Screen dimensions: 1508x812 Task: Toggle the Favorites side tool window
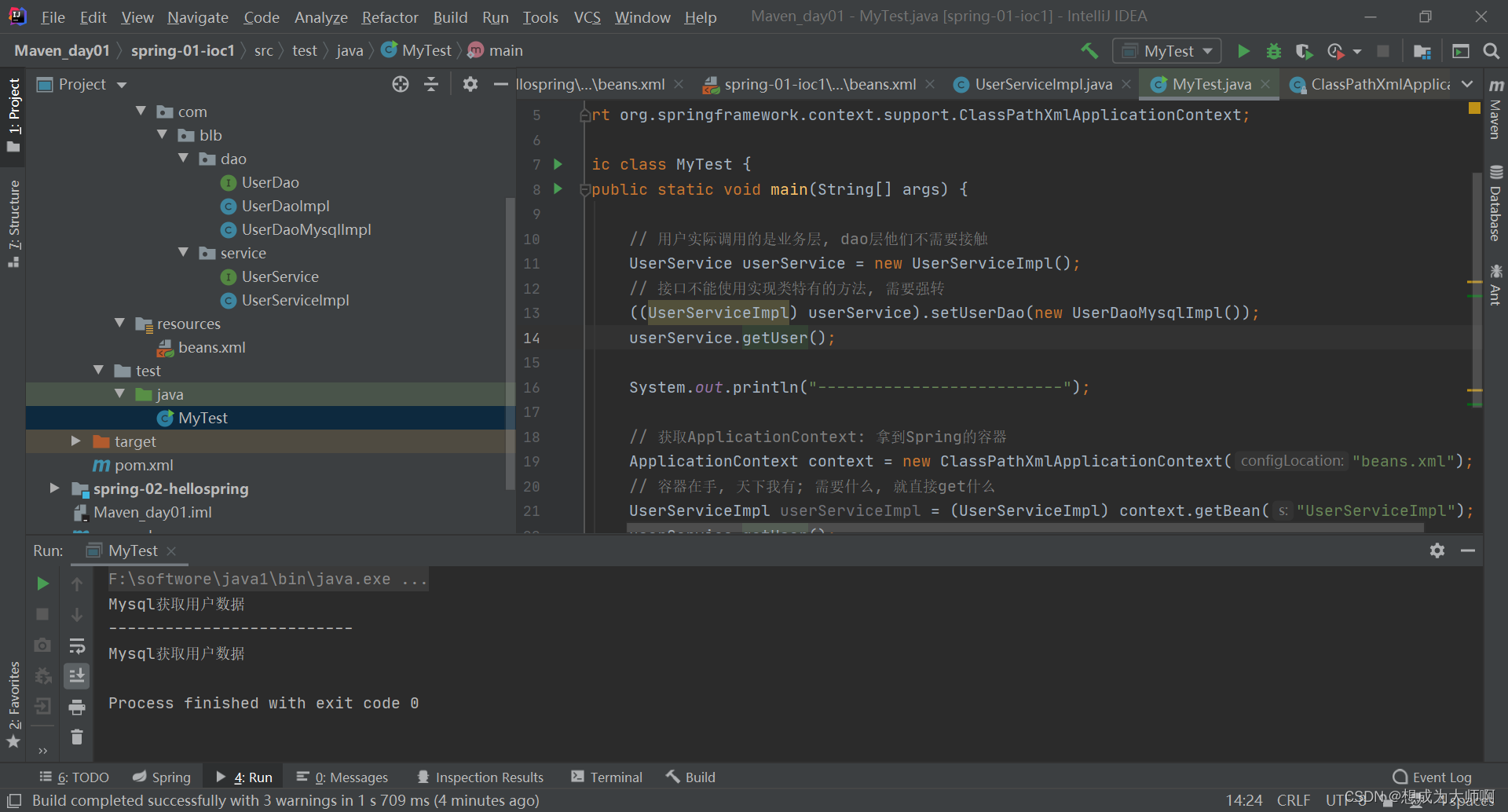pyautogui.click(x=13, y=704)
